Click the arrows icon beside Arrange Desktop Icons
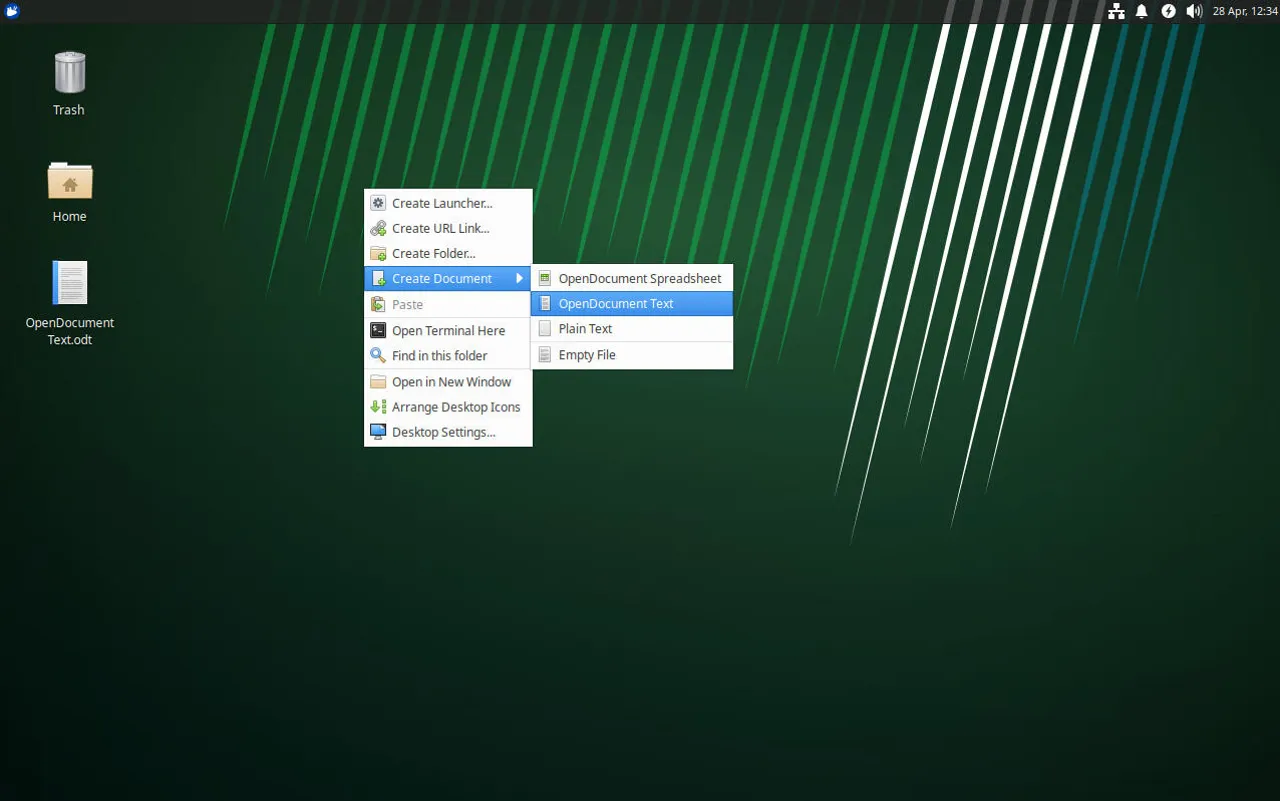The height and width of the screenshot is (801, 1280). tap(378, 407)
